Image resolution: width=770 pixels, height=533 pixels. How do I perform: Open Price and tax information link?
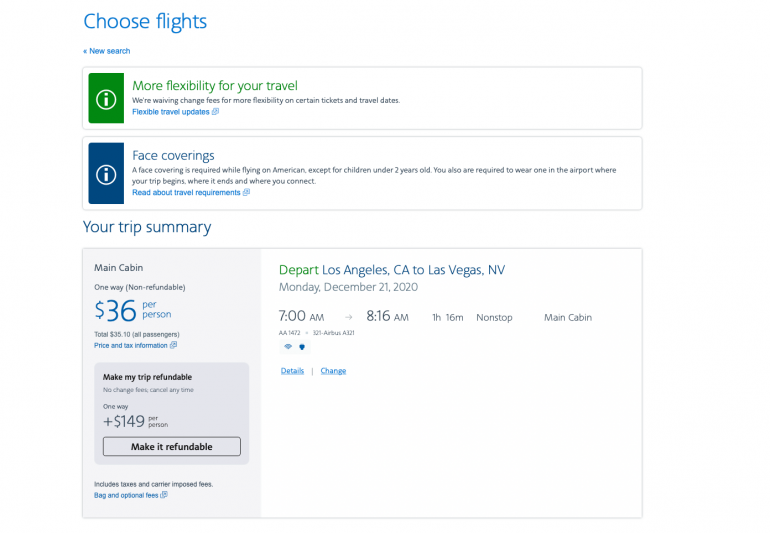(131, 345)
